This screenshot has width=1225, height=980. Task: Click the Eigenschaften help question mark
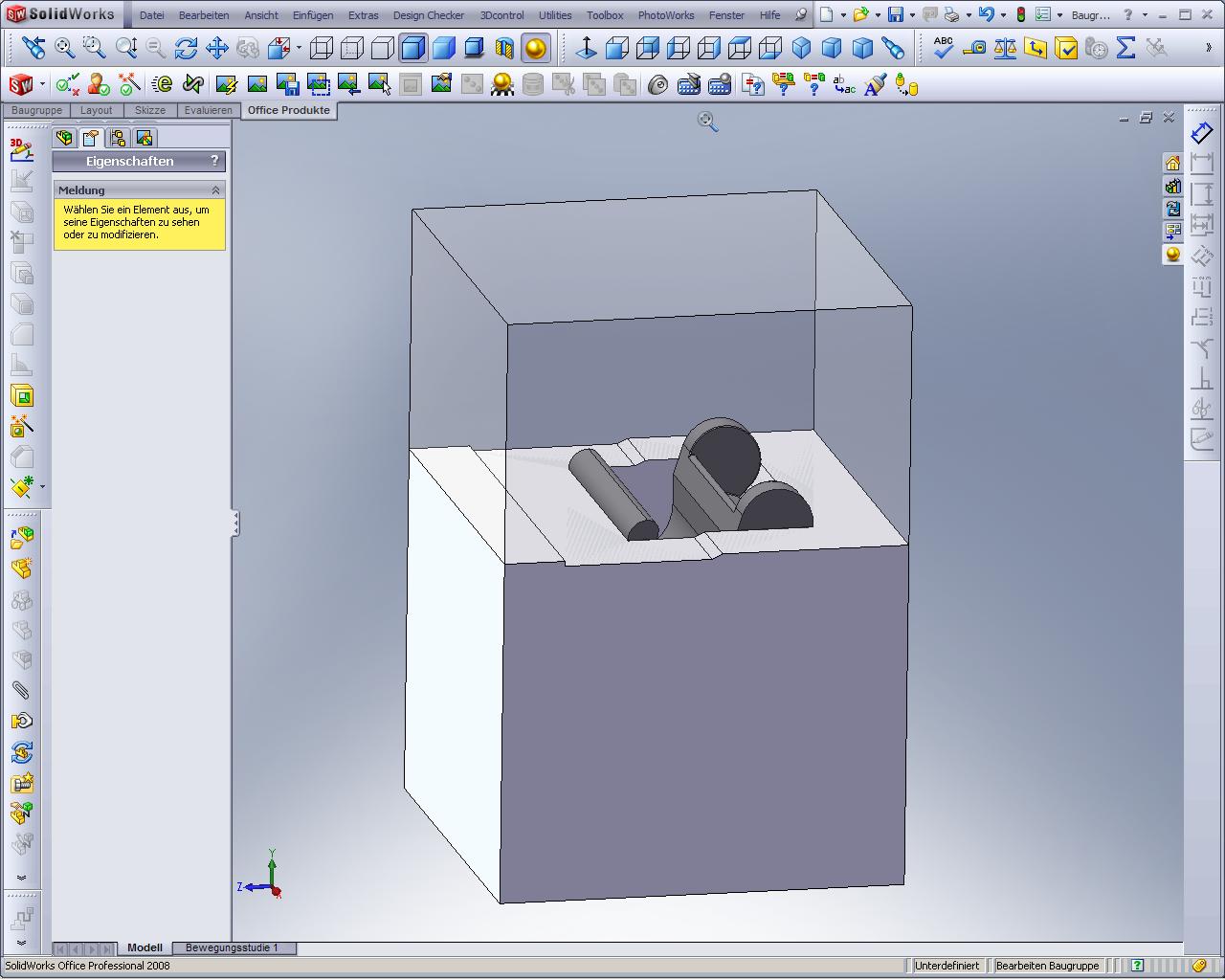(x=214, y=161)
